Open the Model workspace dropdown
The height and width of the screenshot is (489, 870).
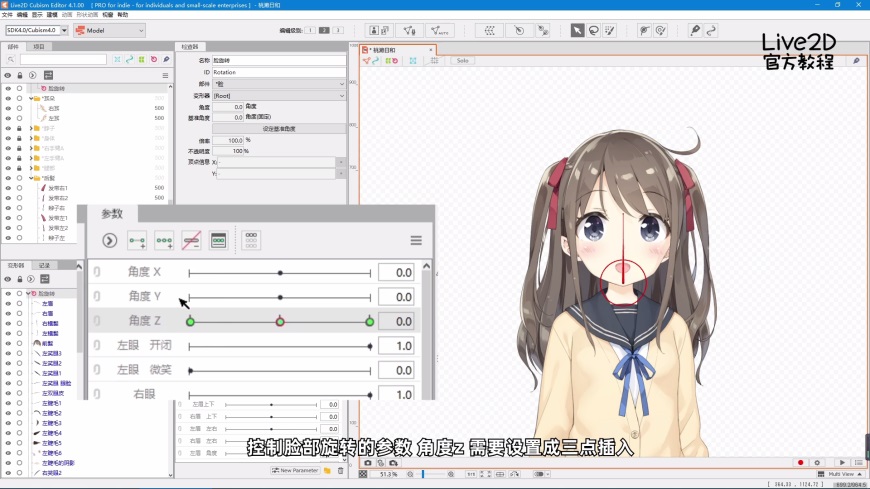click(x=109, y=30)
